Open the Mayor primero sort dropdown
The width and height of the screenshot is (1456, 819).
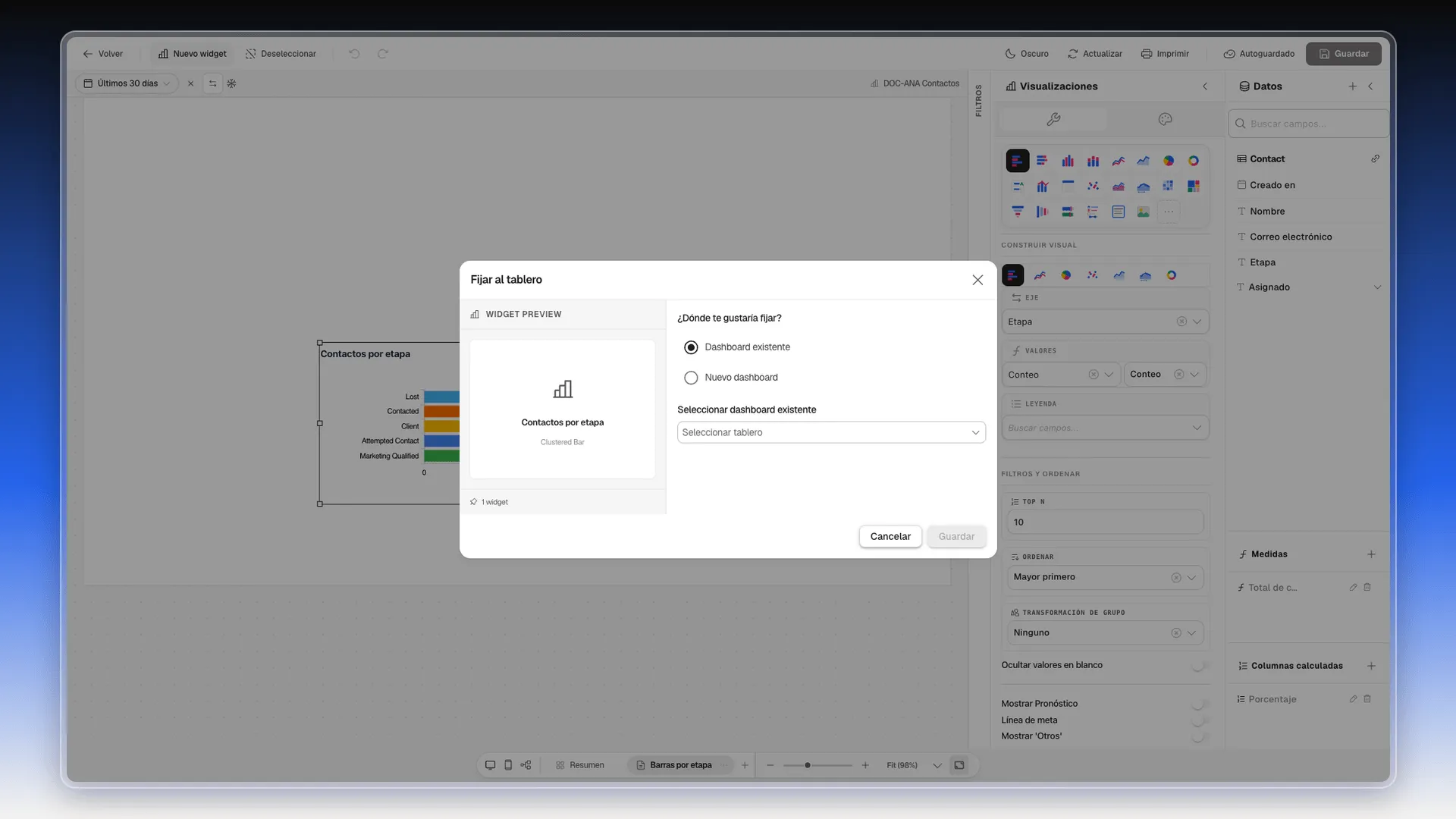1105,577
